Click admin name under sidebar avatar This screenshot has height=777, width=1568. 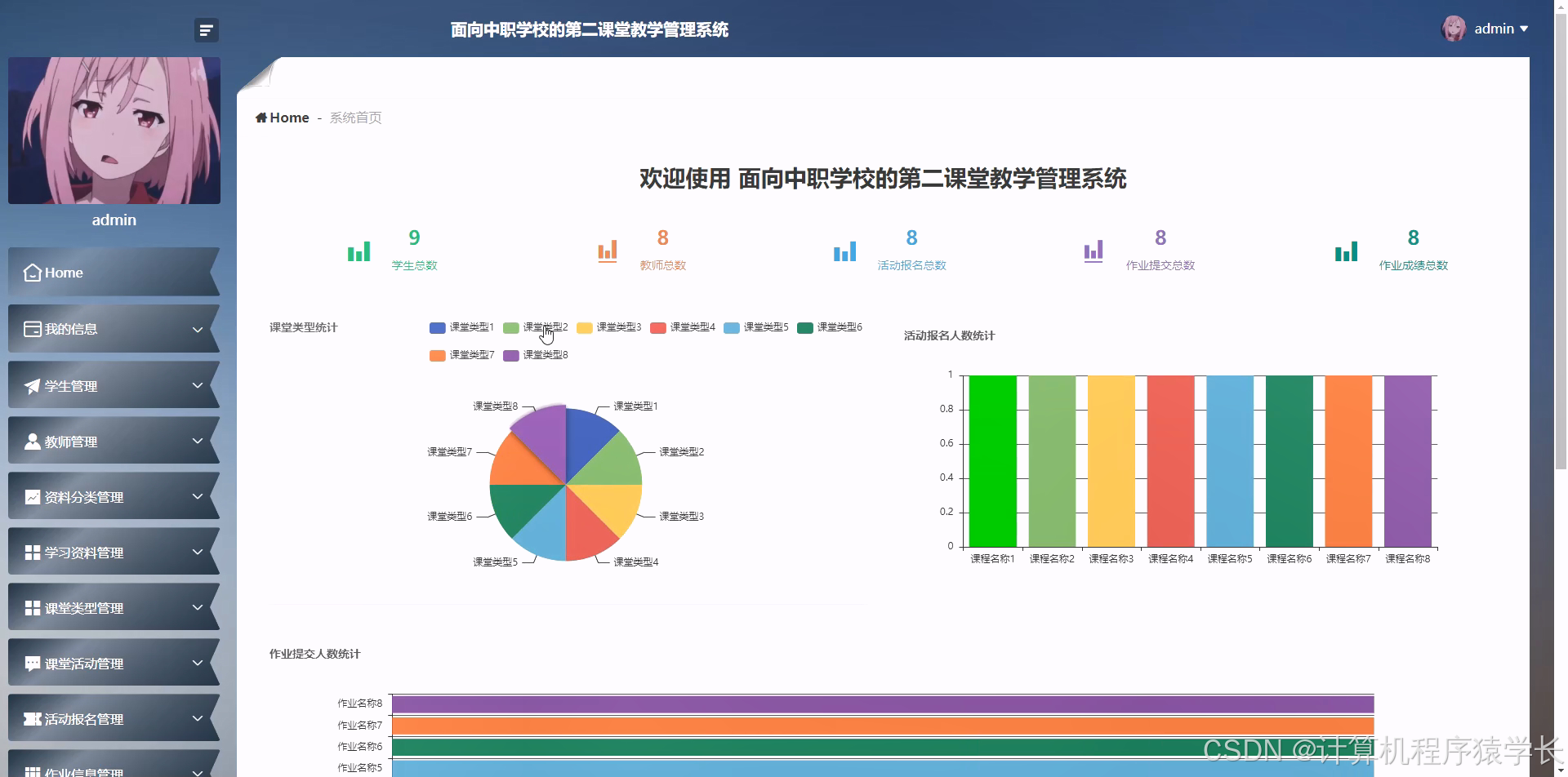pos(114,220)
